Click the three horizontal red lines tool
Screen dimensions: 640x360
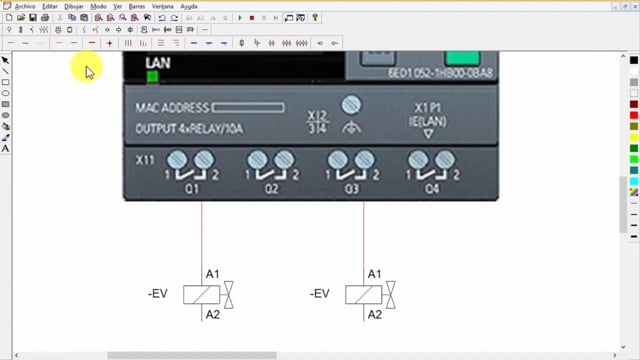(161, 43)
